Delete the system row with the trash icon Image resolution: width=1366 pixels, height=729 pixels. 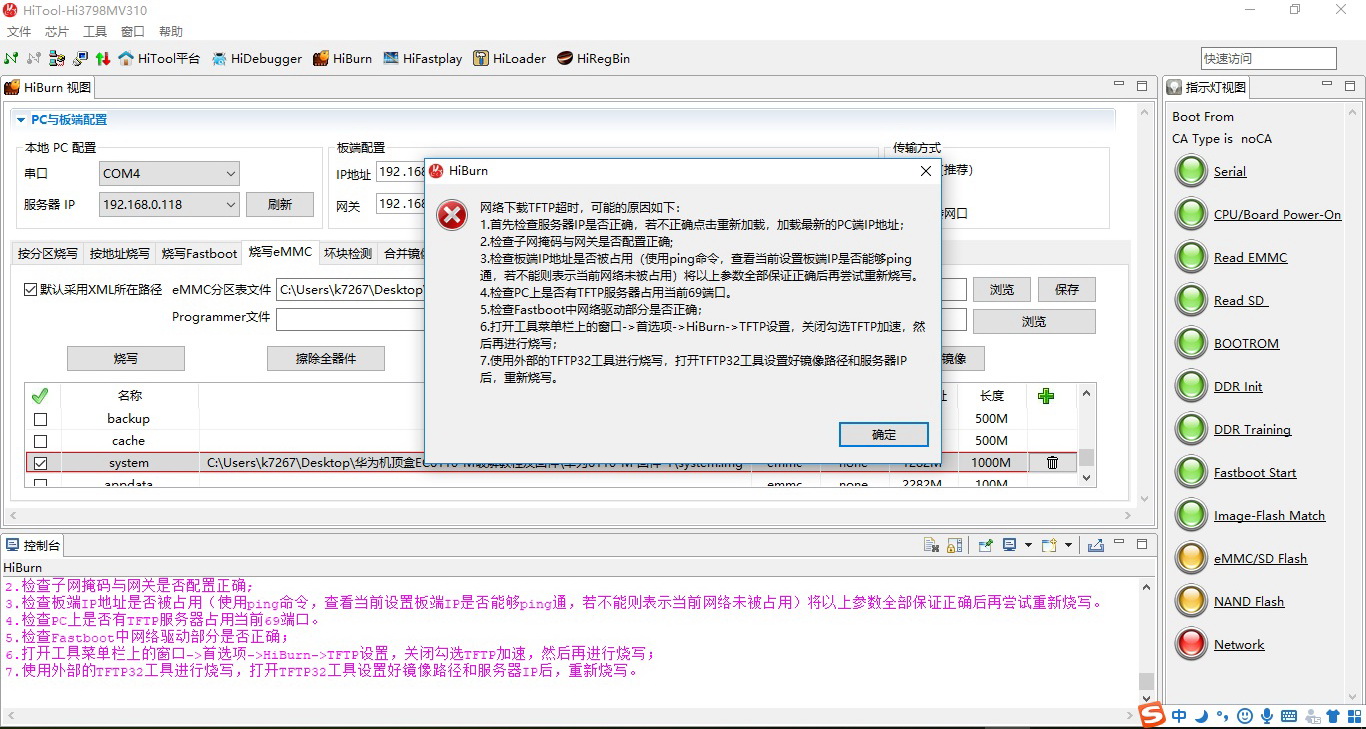tap(1052, 462)
